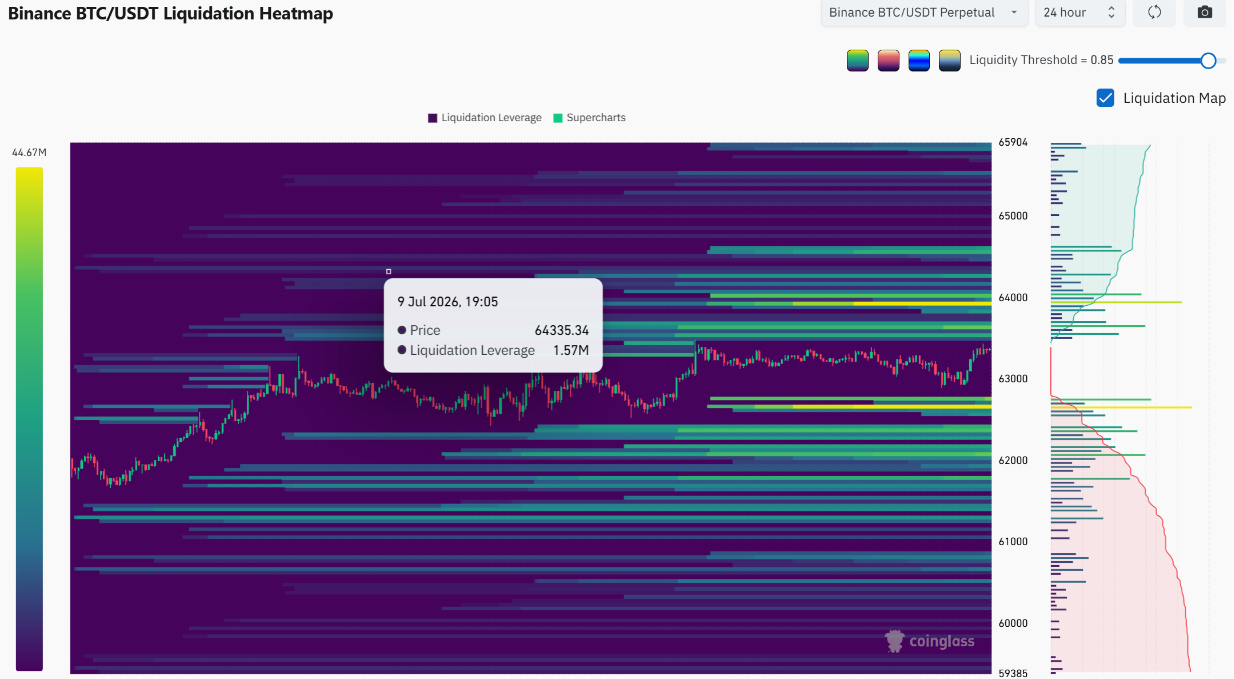The image size is (1234, 679).
Task: Open the Binance BTC/USDT Perpetual pair dropdown
Action: click(924, 12)
